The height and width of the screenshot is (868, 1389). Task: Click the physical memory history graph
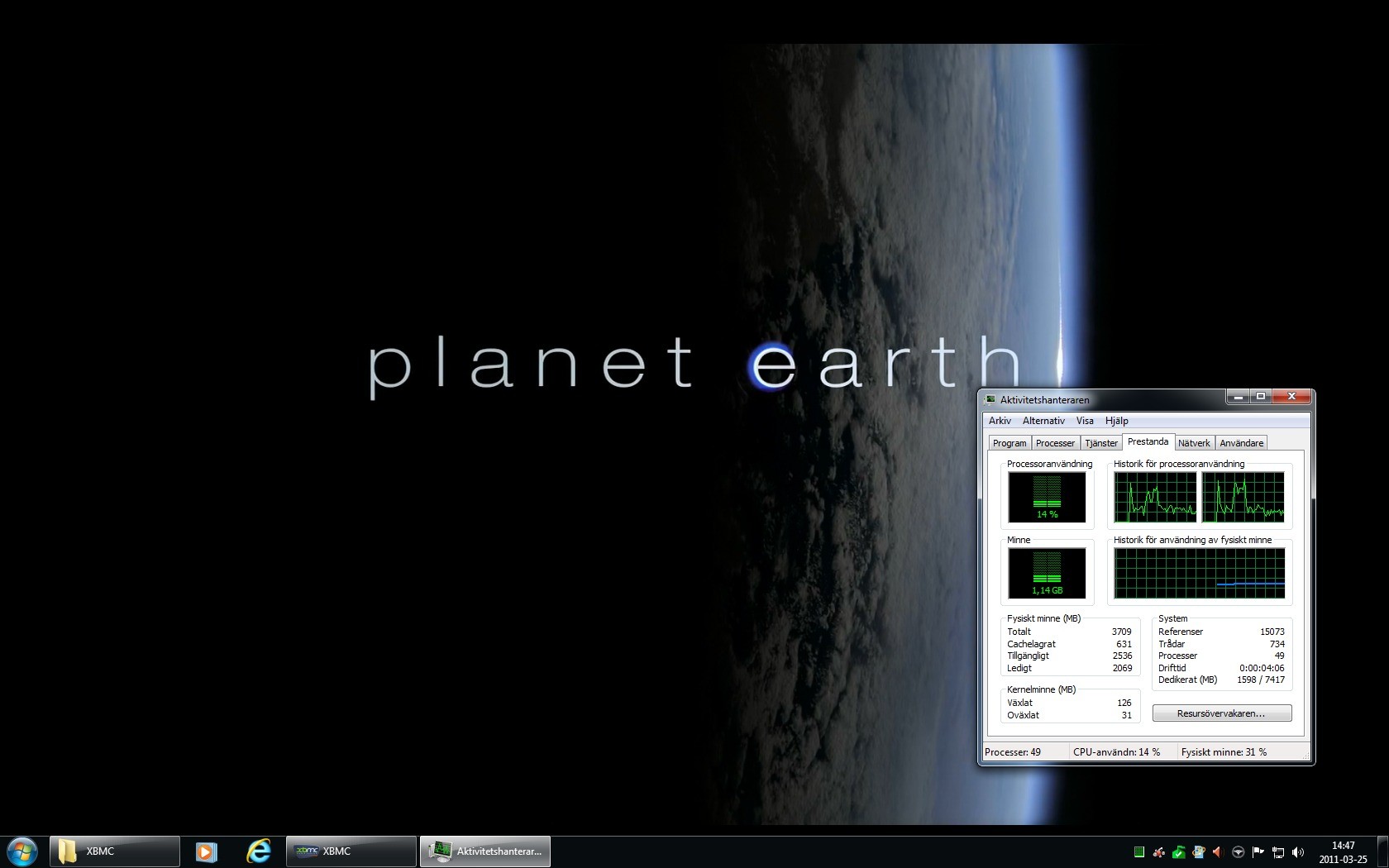coord(1200,573)
